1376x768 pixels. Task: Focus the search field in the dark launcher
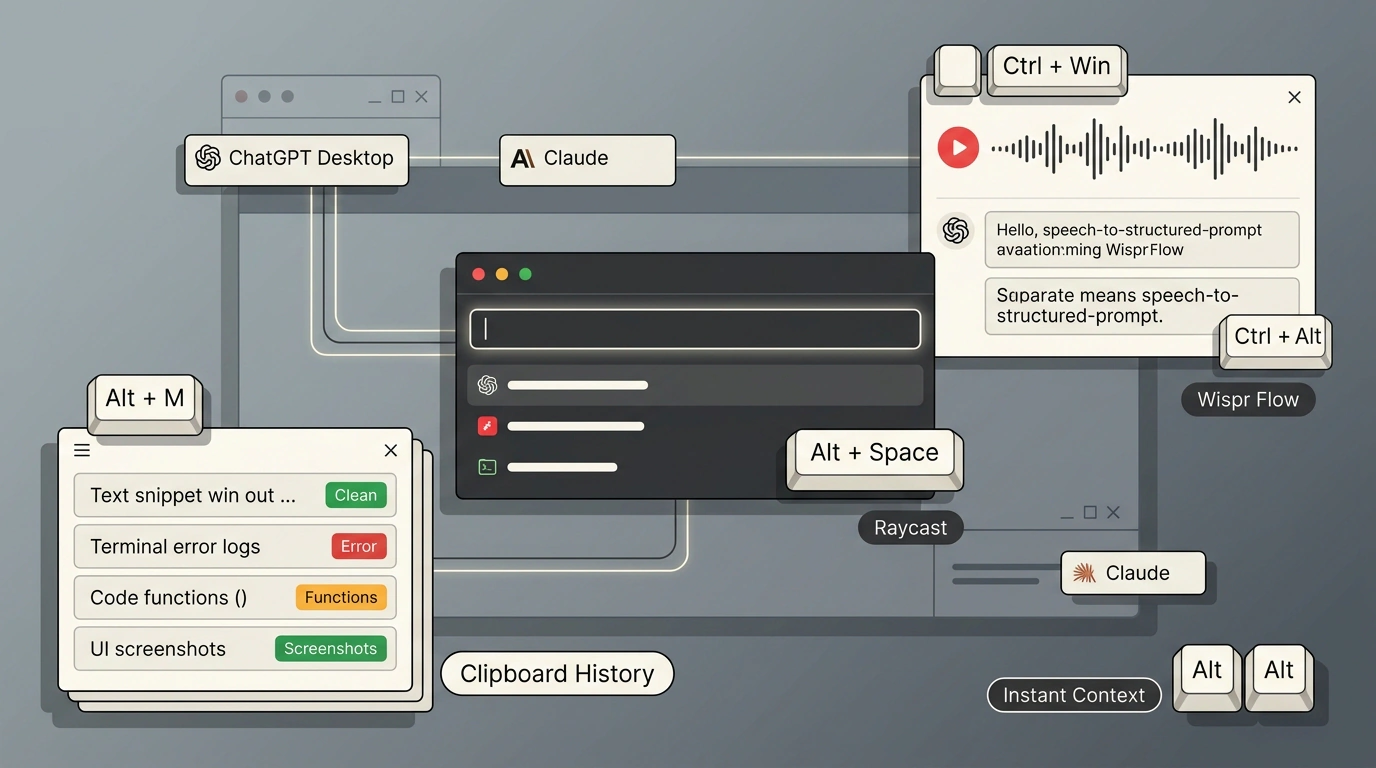(x=695, y=329)
